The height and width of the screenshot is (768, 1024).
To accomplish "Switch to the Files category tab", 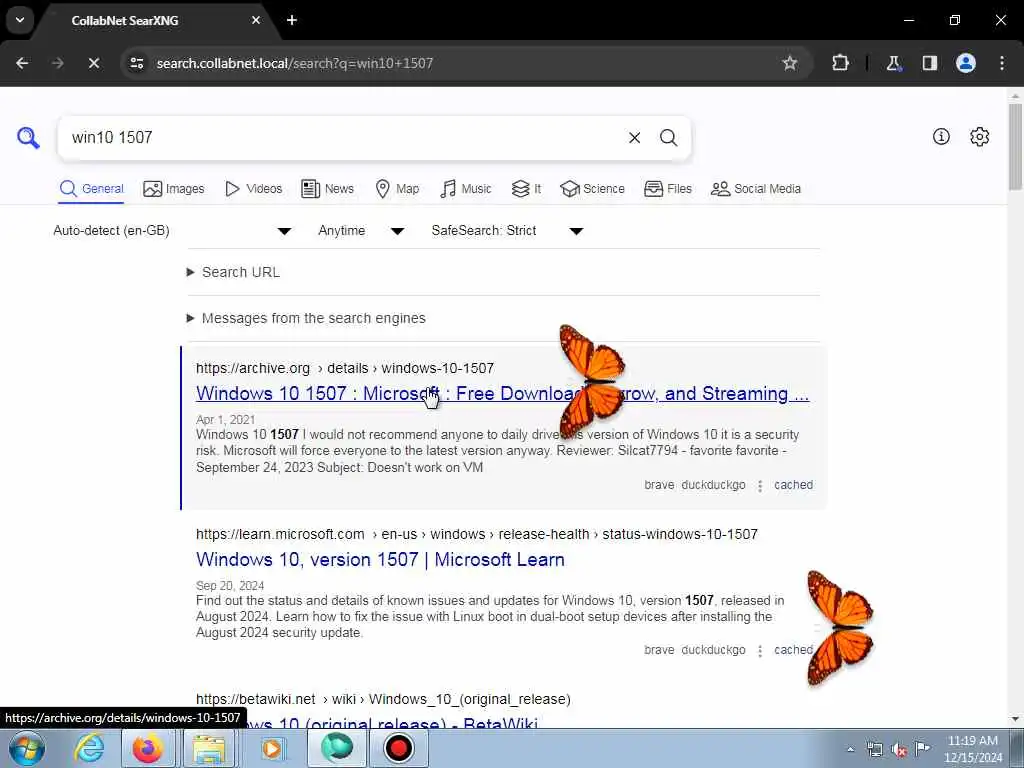I will (x=667, y=189).
